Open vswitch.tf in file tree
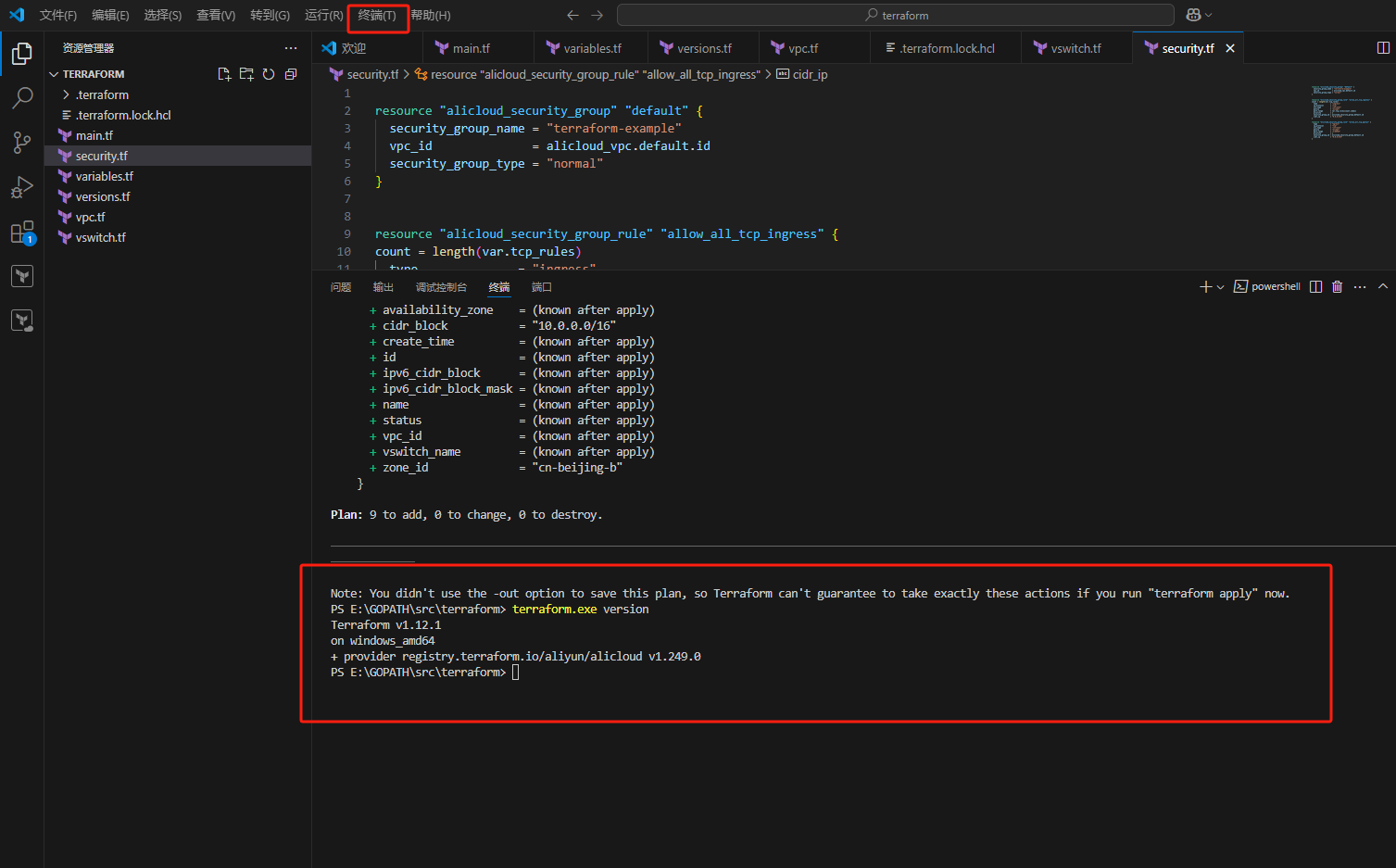 [178, 237]
